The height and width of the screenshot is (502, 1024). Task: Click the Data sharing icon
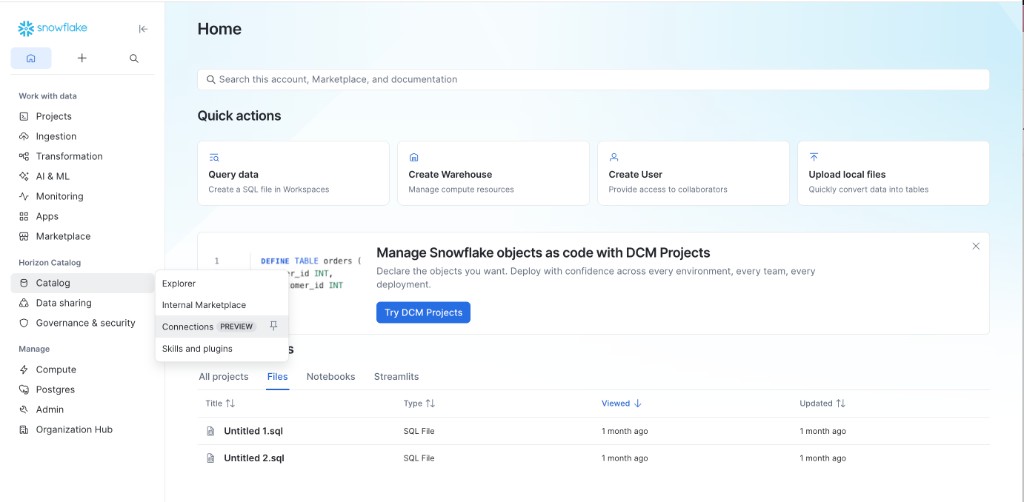(x=24, y=303)
